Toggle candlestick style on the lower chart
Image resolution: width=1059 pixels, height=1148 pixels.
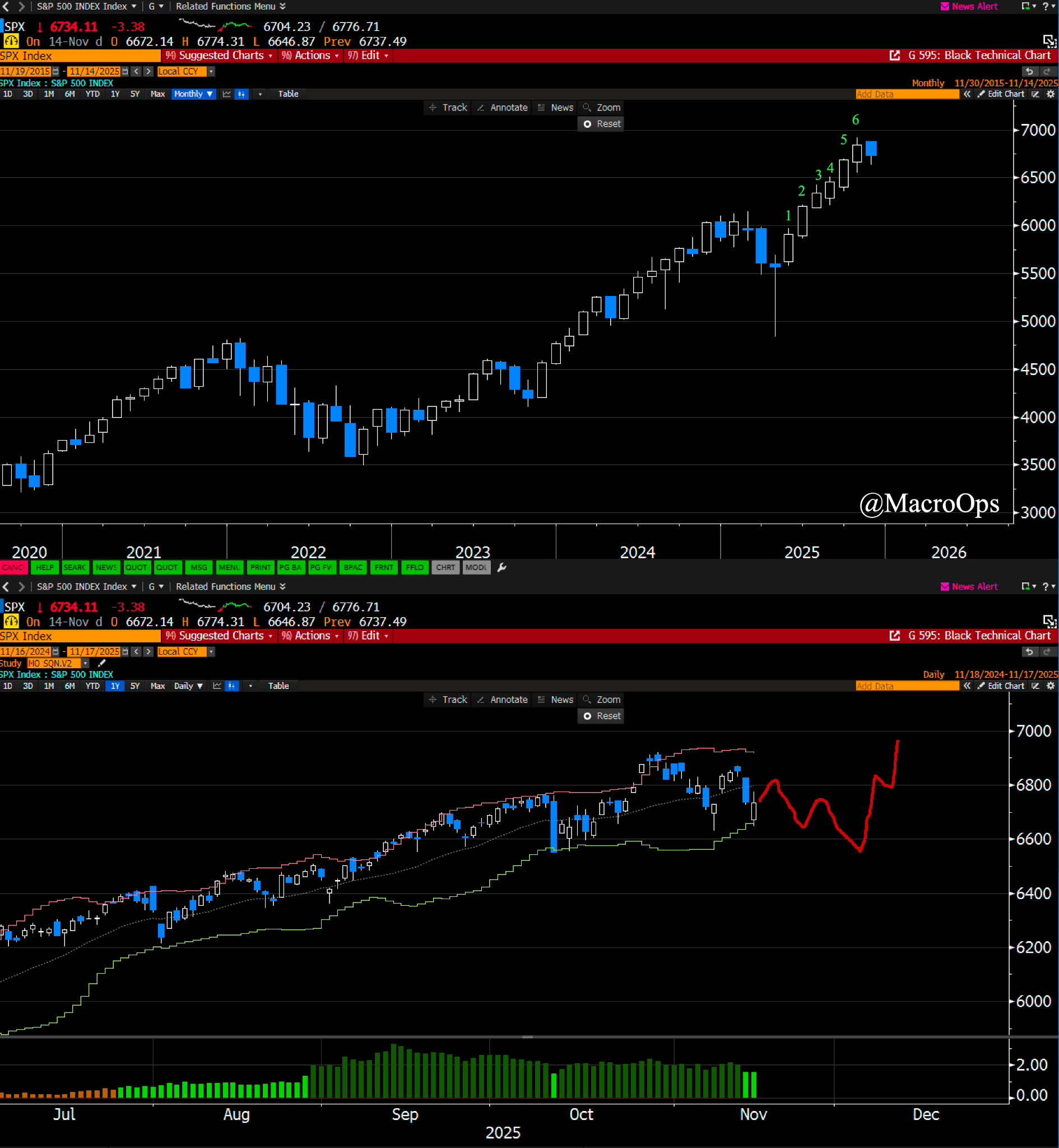pos(231,686)
